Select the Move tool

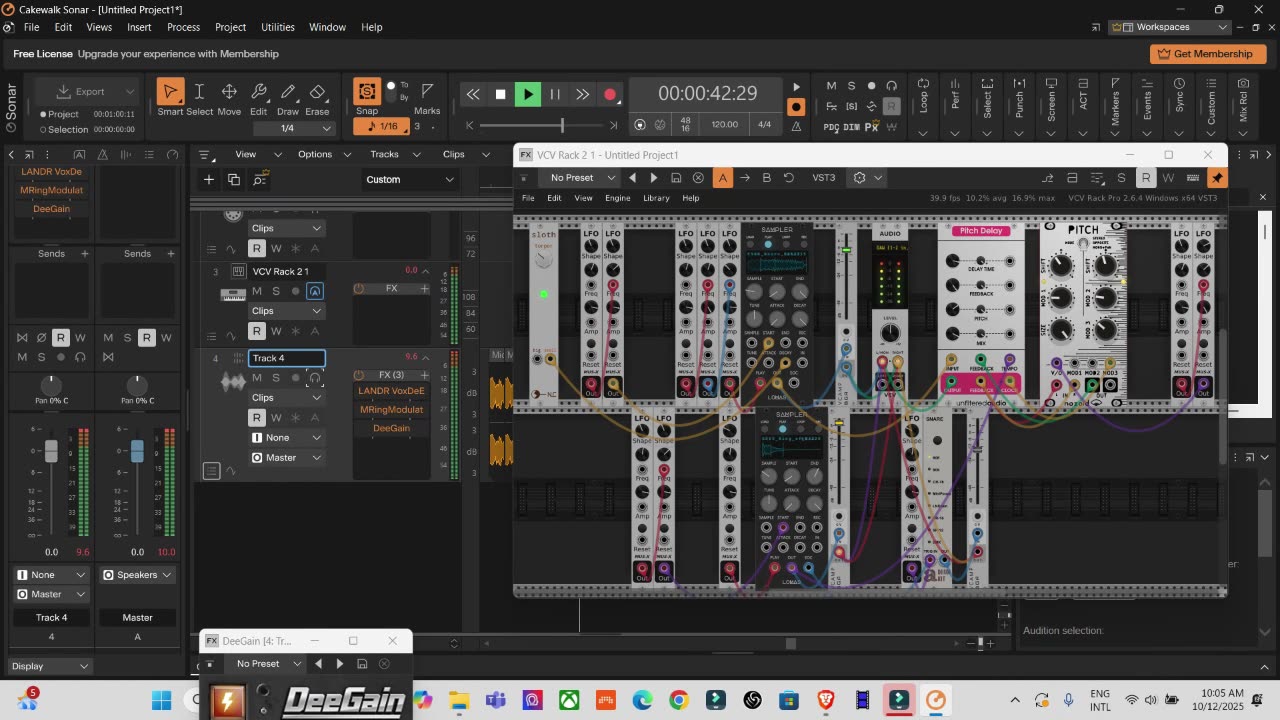229,93
